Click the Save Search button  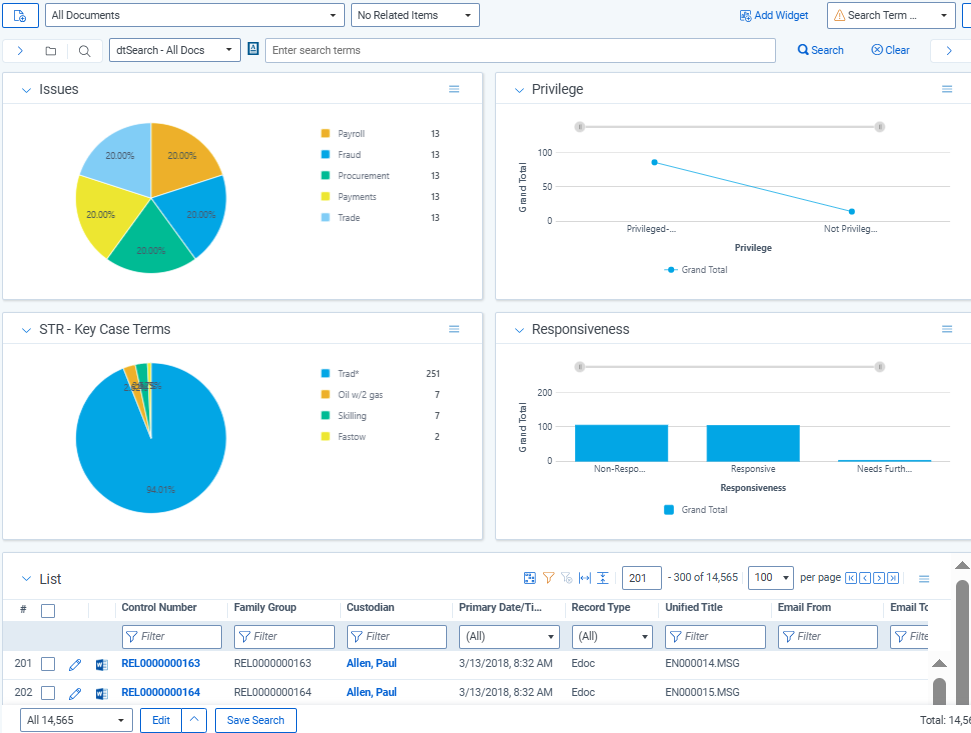click(256, 720)
